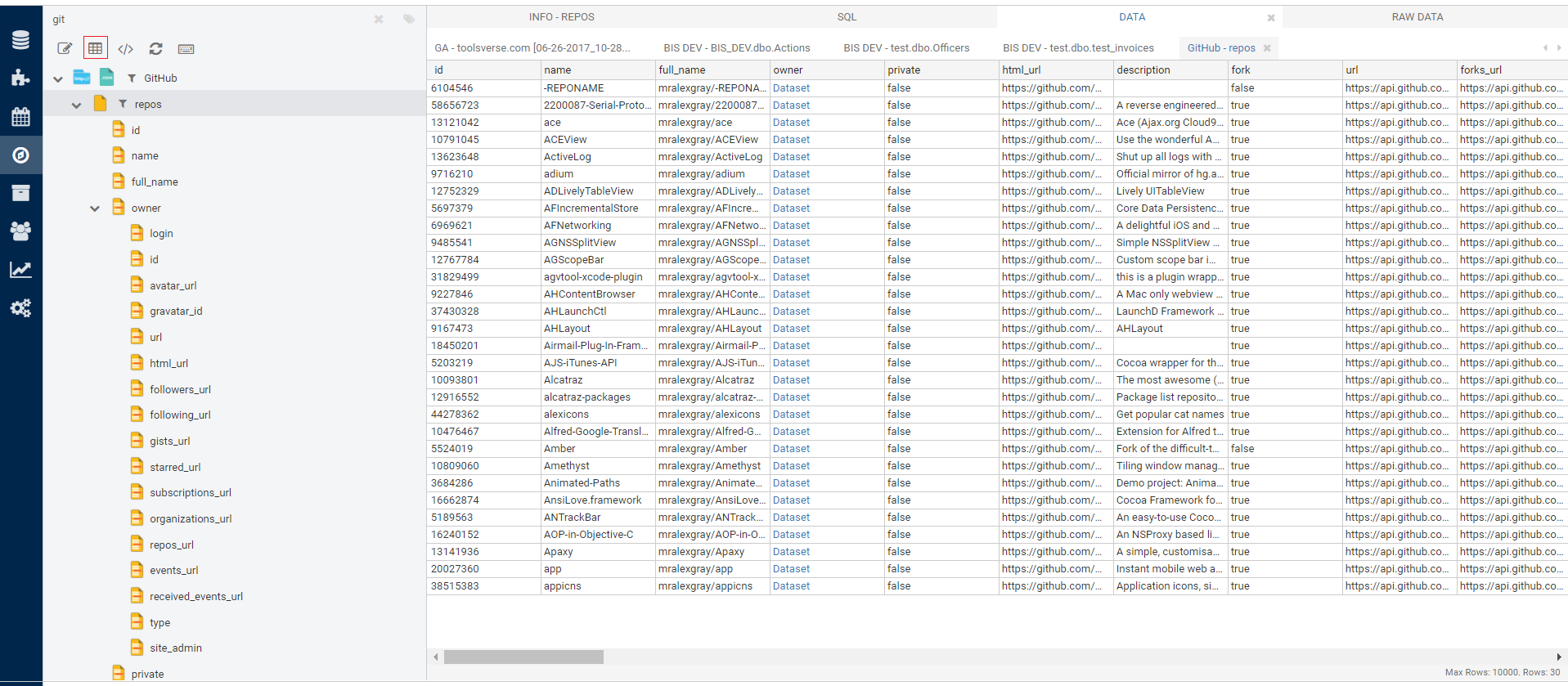The width and height of the screenshot is (1568, 686).
Task: Select the followers_url tree field
Action: pyautogui.click(x=180, y=390)
